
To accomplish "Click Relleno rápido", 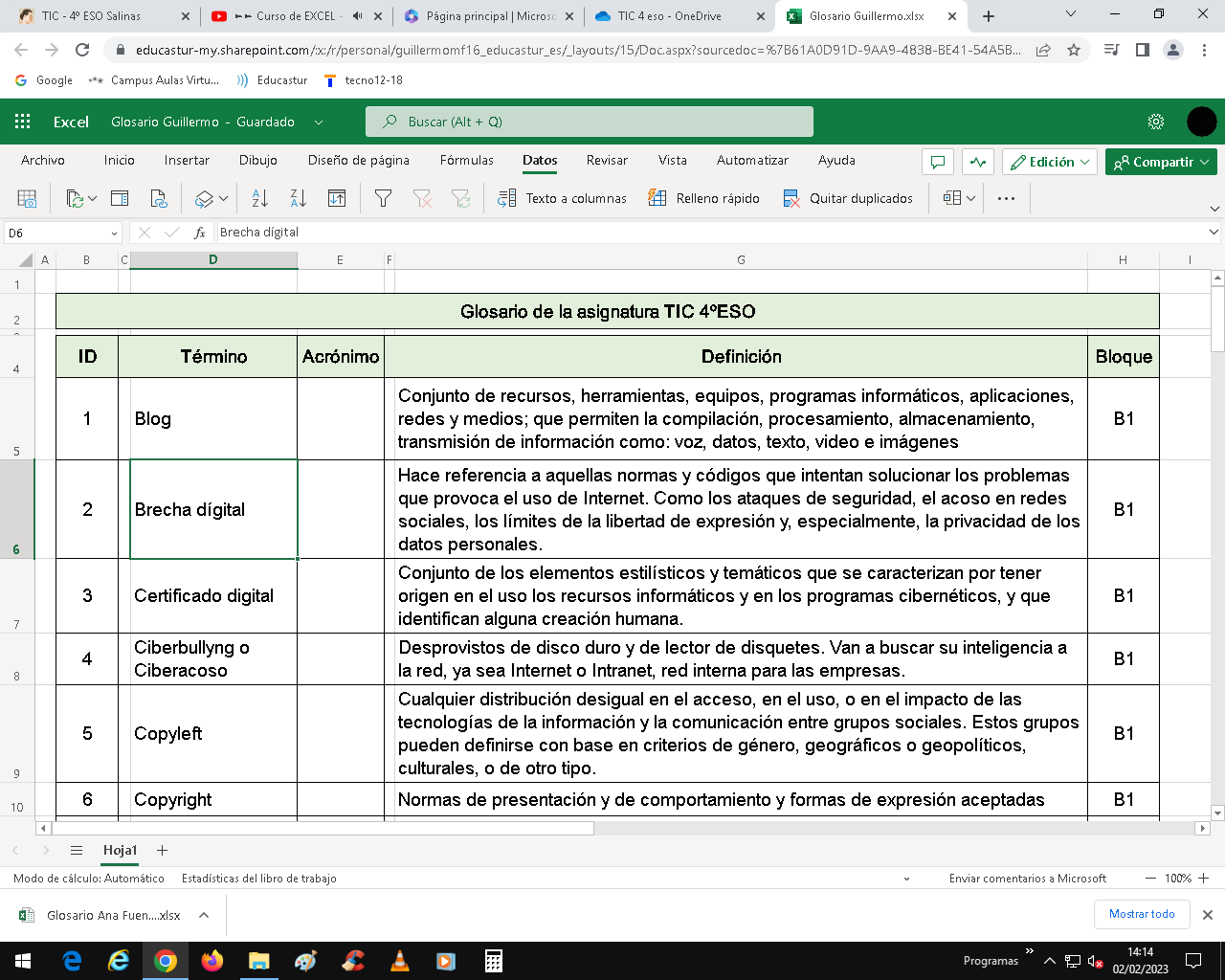I will pyautogui.click(x=703, y=198).
